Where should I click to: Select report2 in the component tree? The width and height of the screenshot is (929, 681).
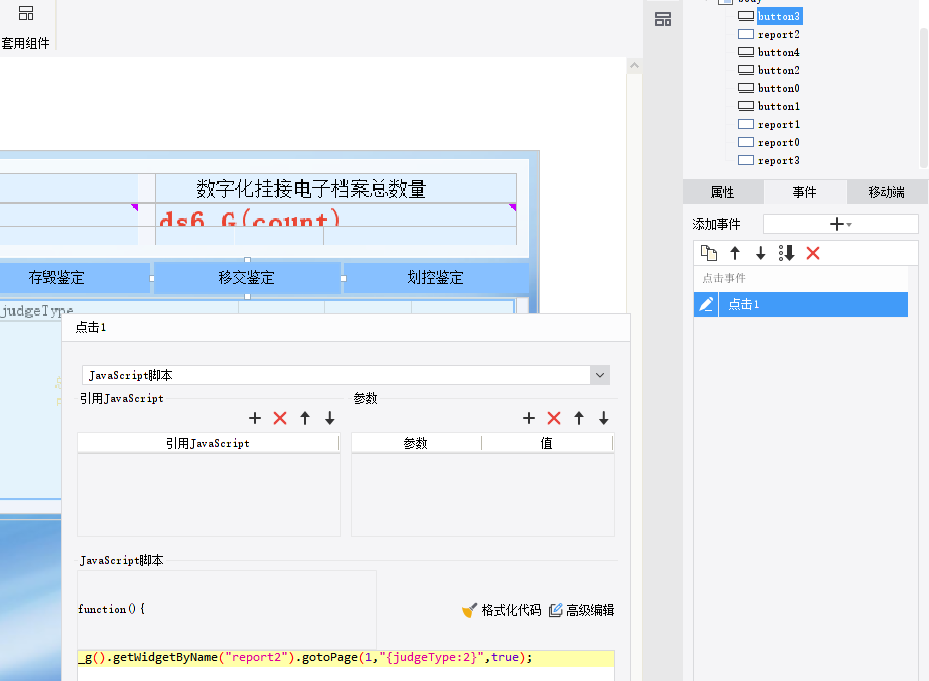(x=779, y=34)
